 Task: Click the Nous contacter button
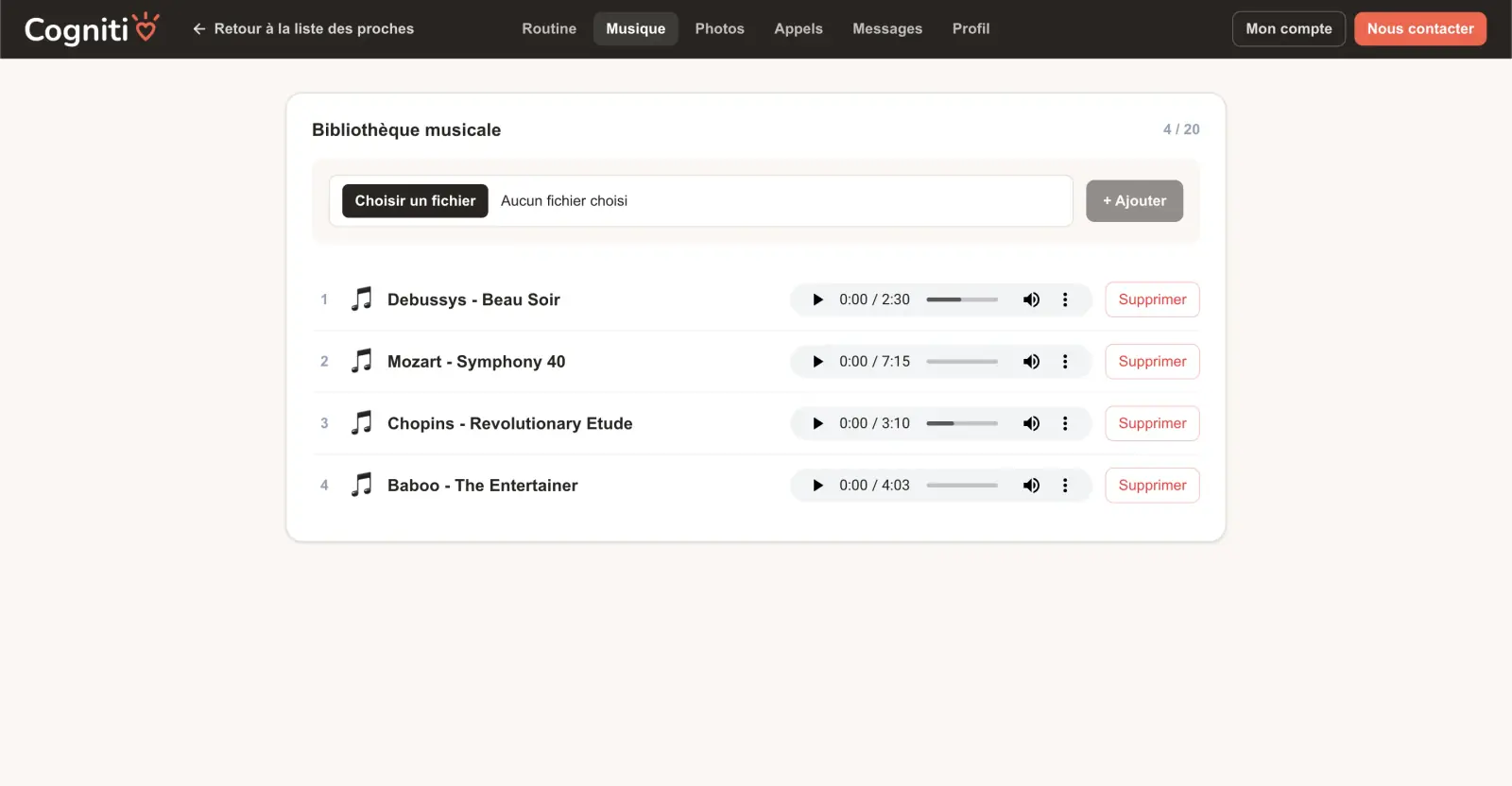click(1420, 28)
